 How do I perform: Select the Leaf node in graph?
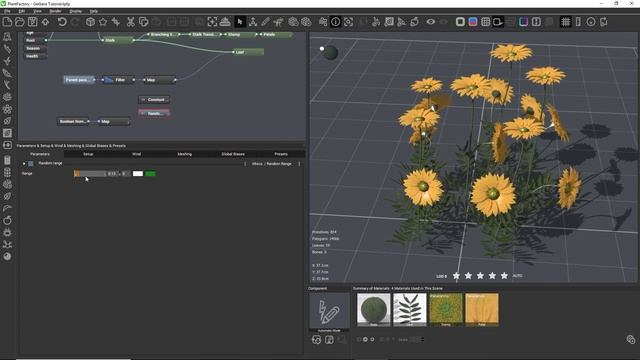[248, 52]
